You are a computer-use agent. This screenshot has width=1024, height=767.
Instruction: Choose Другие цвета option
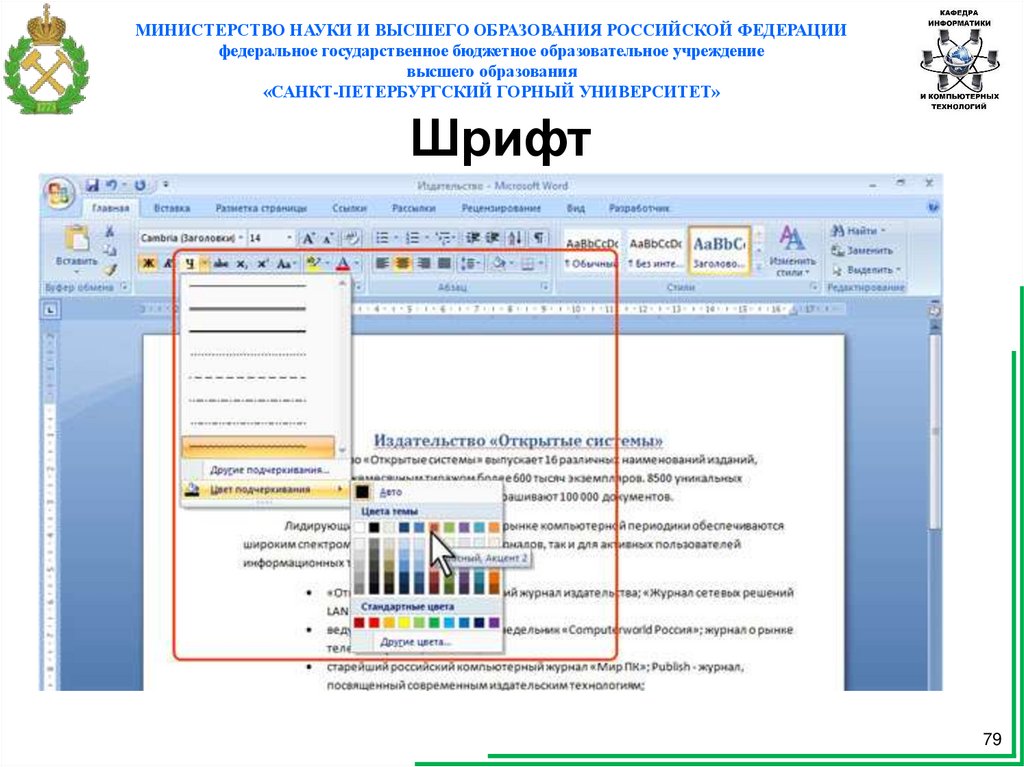(x=428, y=642)
